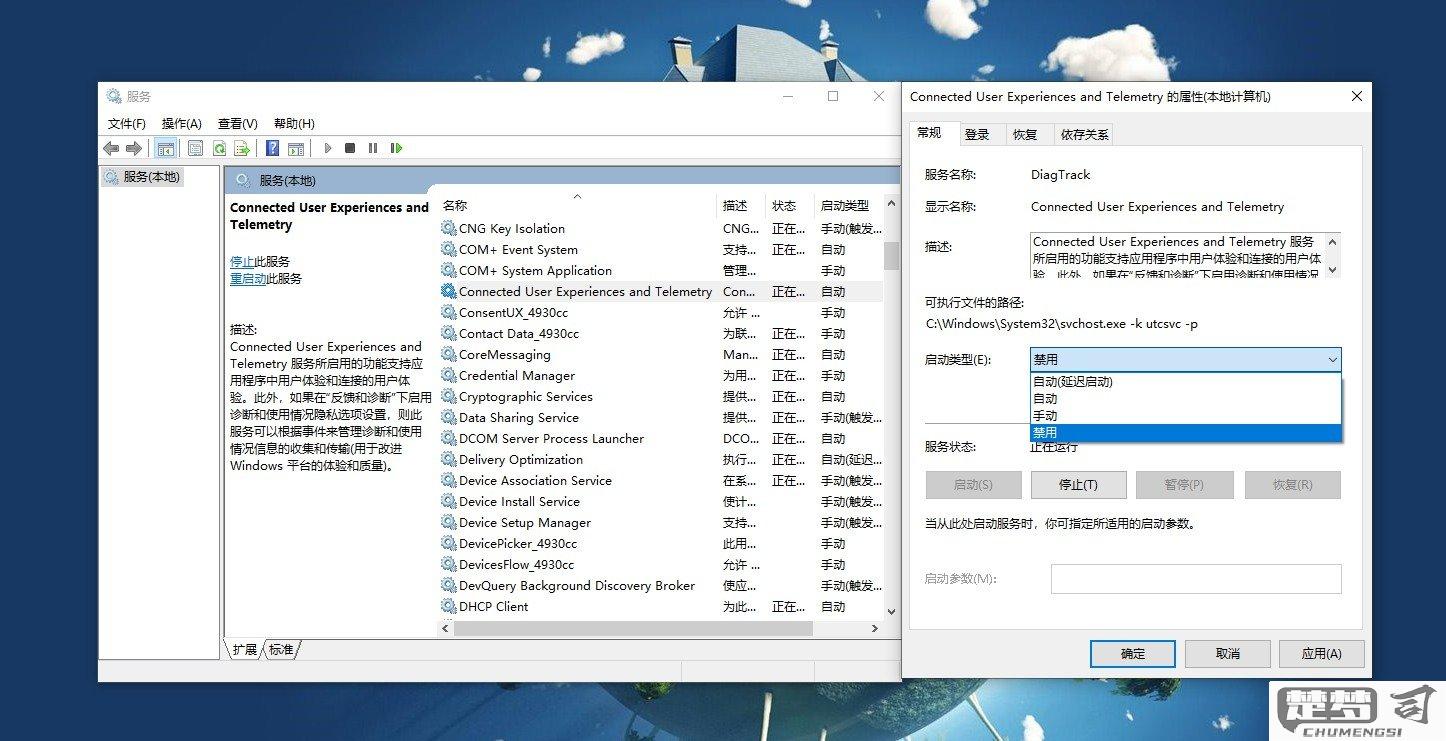
Task: Click the Refresh toolbar icon
Action: click(x=218, y=148)
